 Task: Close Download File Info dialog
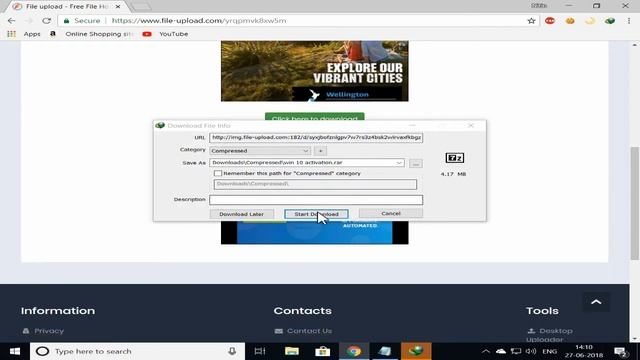(x=471, y=125)
